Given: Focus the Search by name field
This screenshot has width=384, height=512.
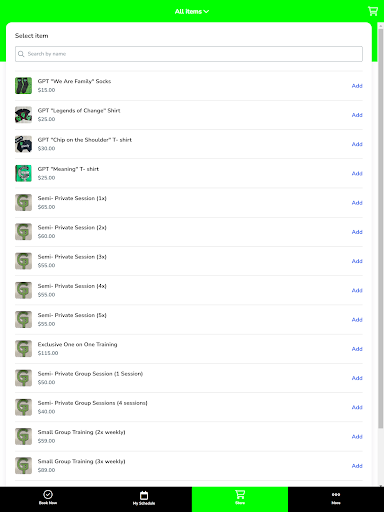Looking at the screenshot, I should (x=189, y=54).
